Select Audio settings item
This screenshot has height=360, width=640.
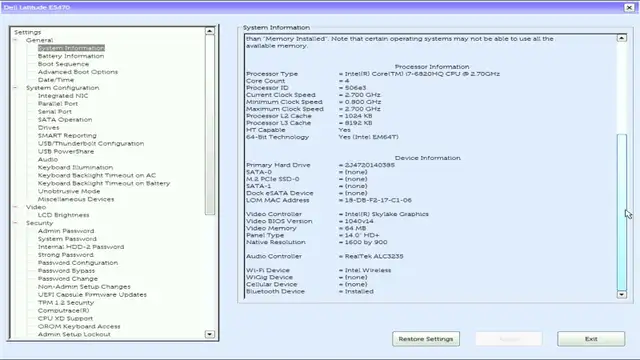point(48,159)
